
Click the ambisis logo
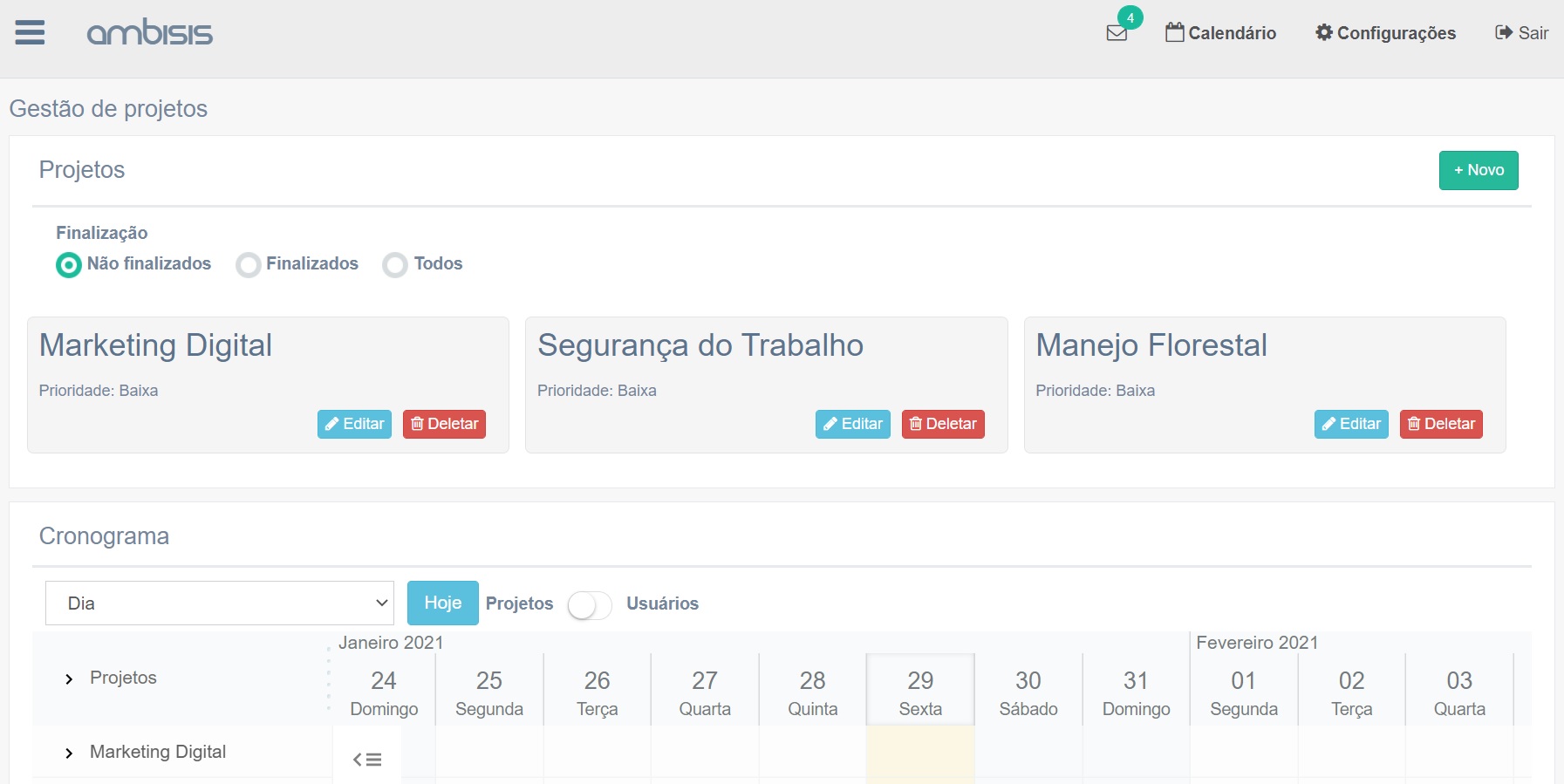[x=150, y=33]
